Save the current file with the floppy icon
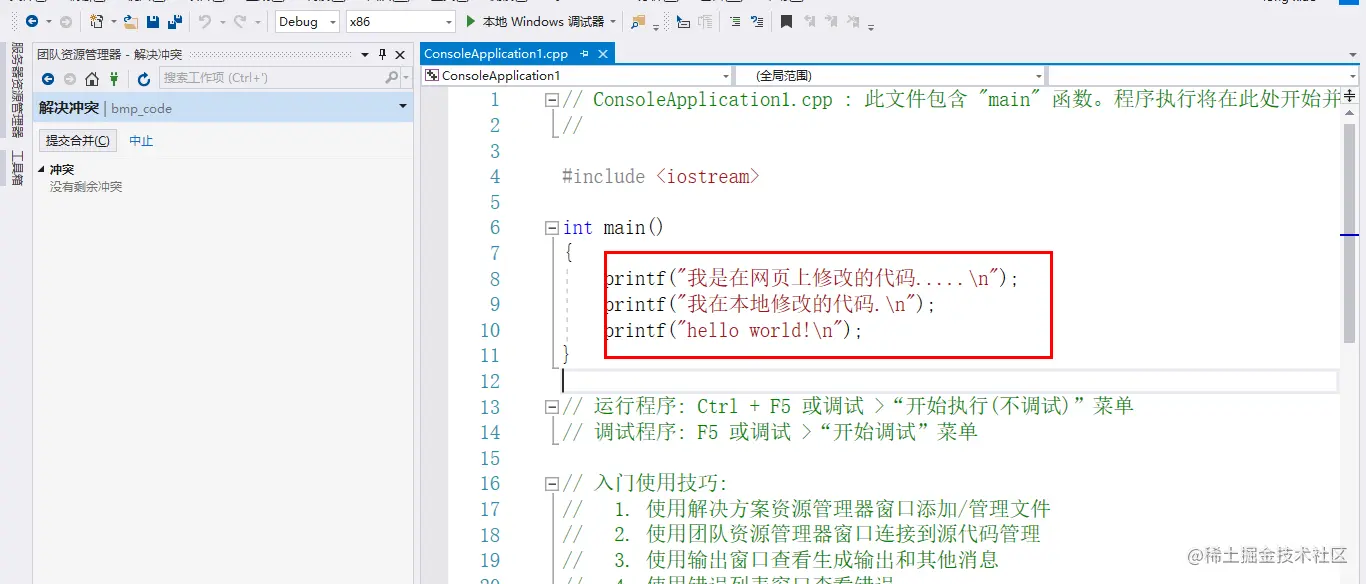Image resolution: width=1366 pixels, height=584 pixels. click(x=153, y=21)
